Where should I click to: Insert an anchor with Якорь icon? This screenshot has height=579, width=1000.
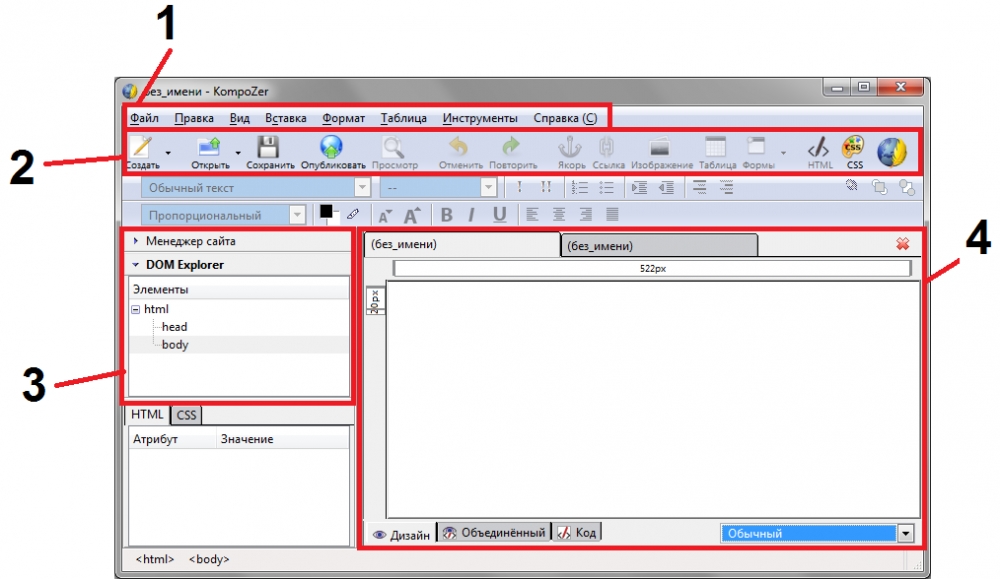click(570, 147)
